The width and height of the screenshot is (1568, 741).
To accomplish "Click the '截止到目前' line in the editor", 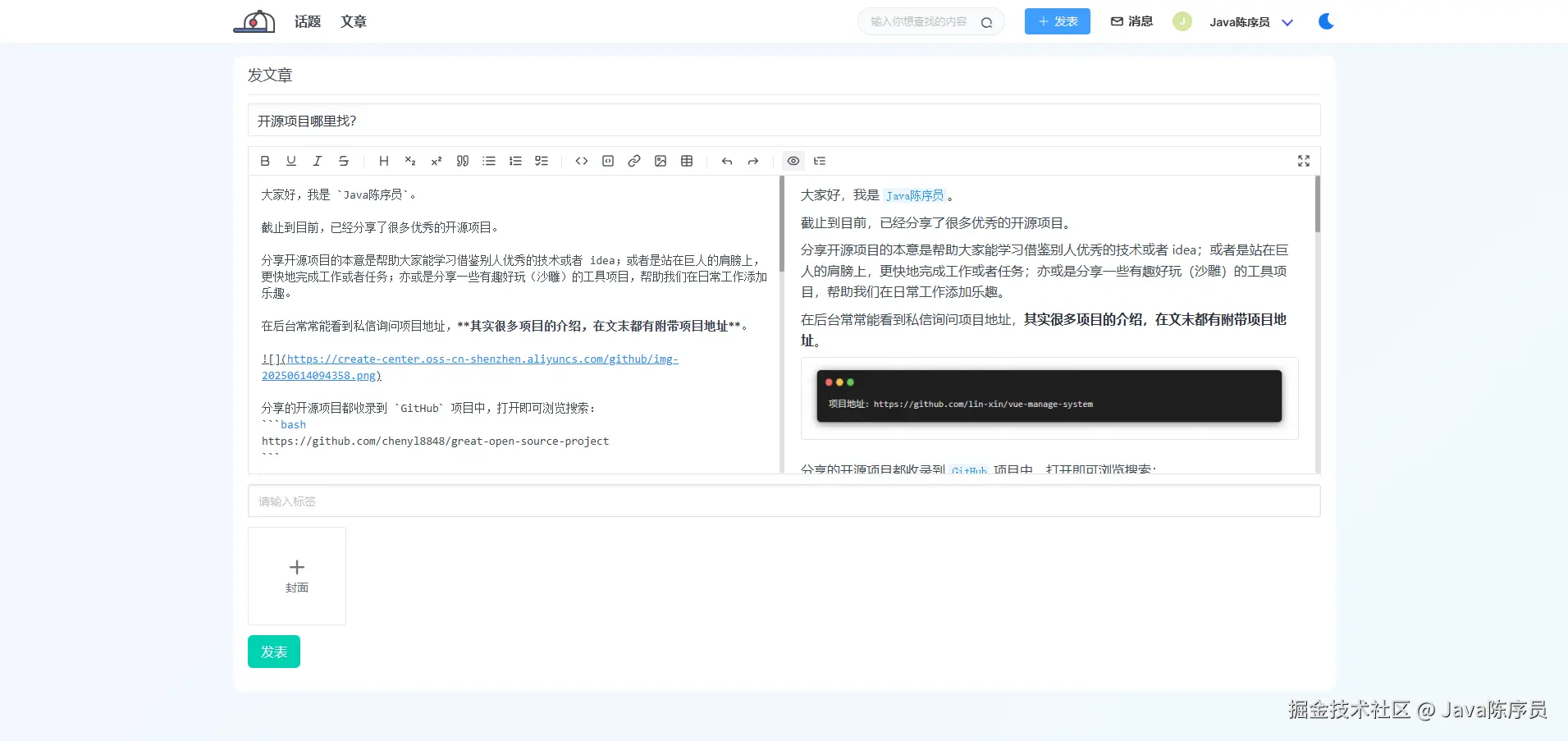I will coord(380,227).
